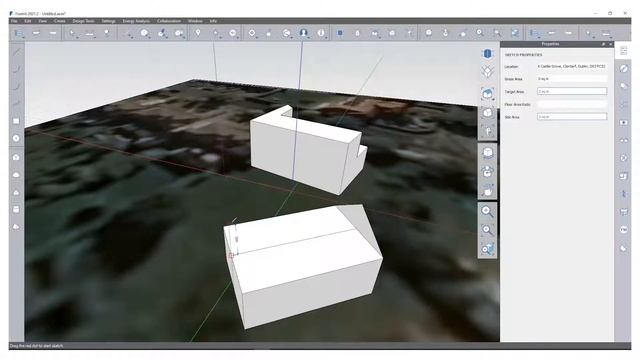Image resolution: width=640 pixels, height=360 pixels.
Task: Open the Window menu
Action: pyautogui.click(x=195, y=21)
